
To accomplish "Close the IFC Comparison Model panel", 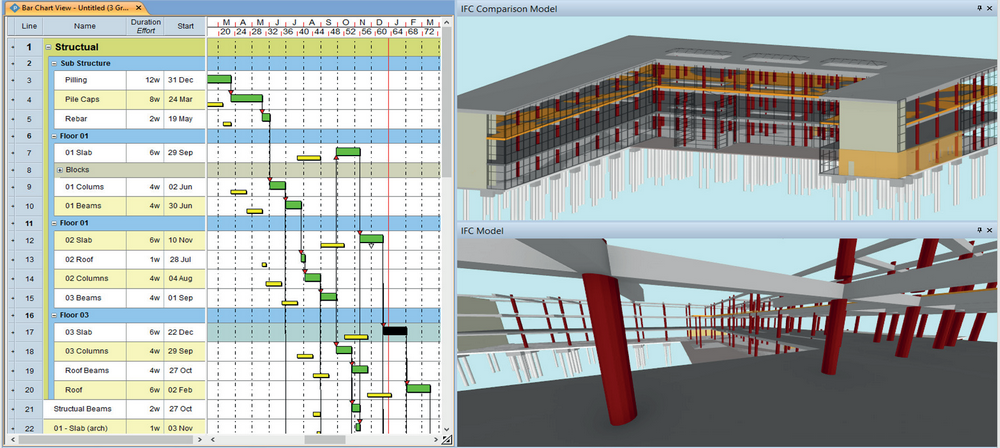I will (x=990, y=8).
